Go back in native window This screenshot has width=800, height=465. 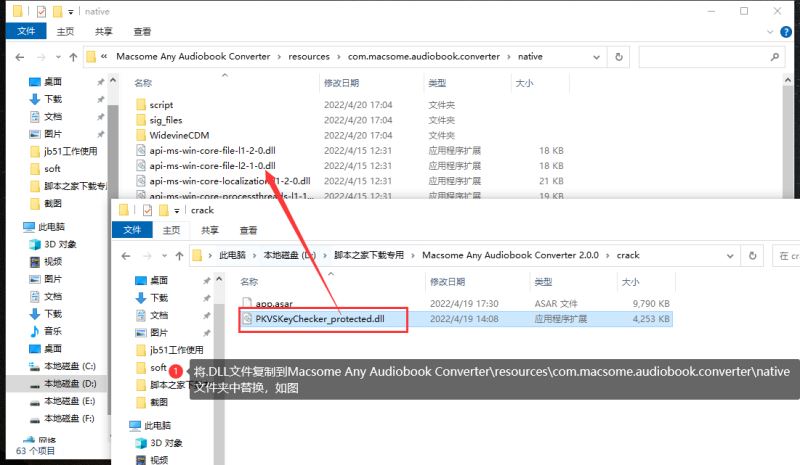[20, 57]
